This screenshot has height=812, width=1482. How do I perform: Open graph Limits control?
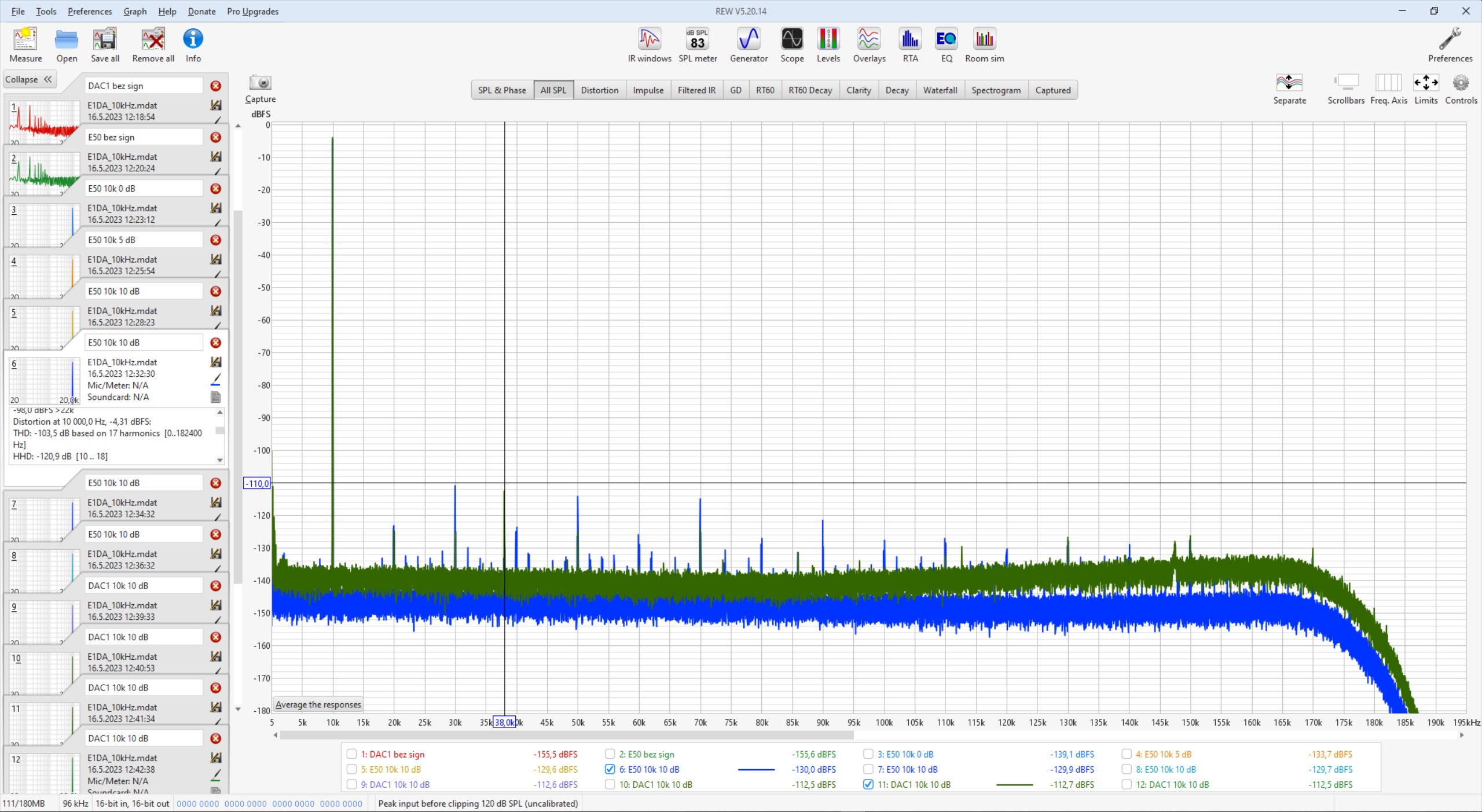(1426, 89)
